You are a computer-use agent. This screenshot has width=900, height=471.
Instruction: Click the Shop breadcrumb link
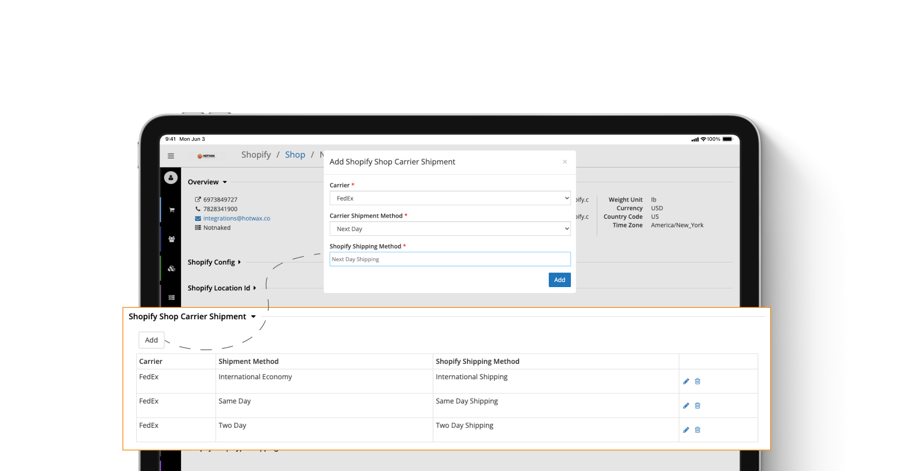[x=295, y=155]
